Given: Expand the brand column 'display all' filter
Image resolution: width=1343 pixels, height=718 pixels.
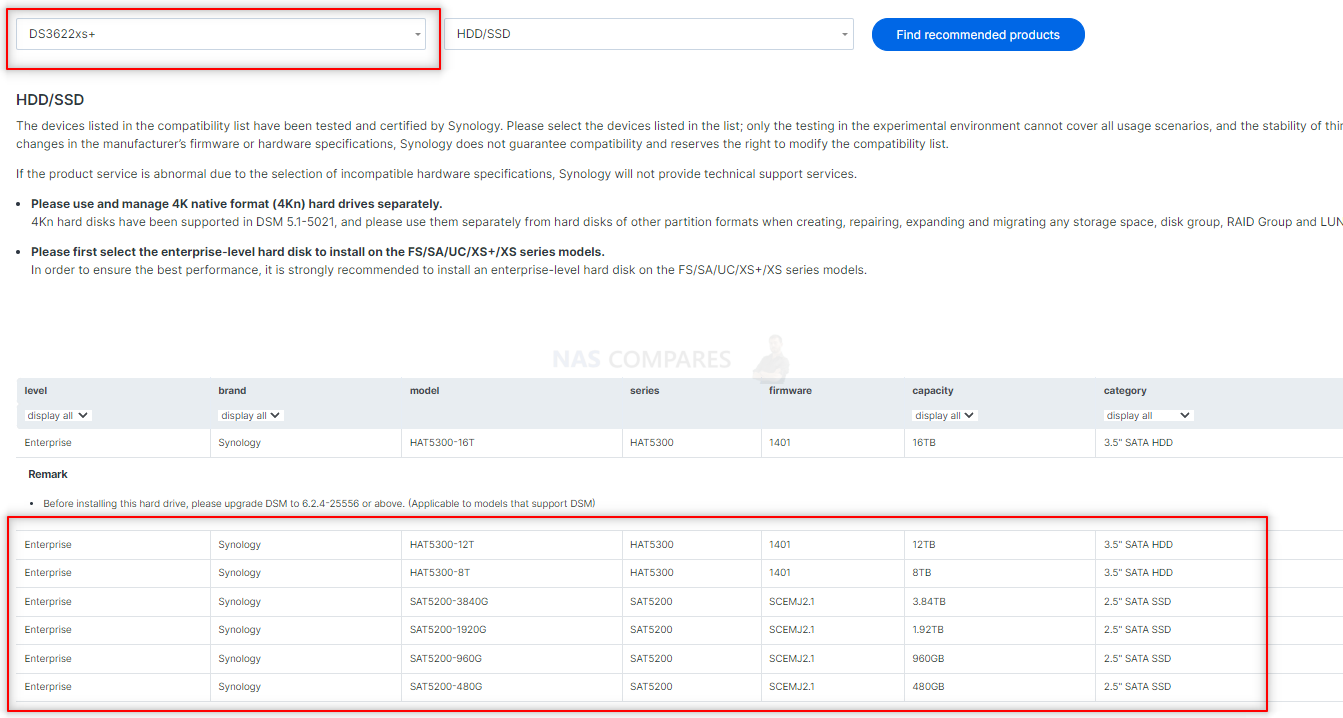Looking at the screenshot, I should 251,415.
